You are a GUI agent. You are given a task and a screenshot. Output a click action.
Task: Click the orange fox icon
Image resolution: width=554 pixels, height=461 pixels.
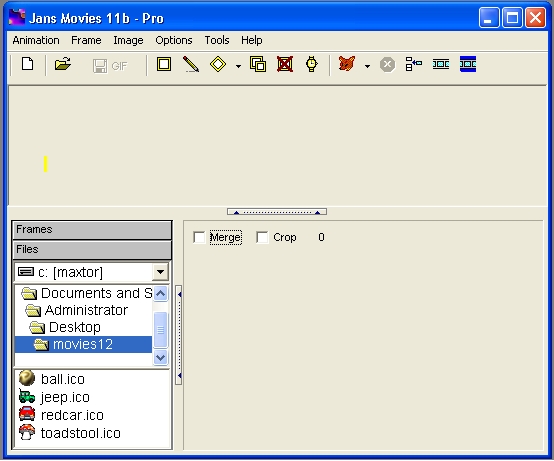click(347, 64)
